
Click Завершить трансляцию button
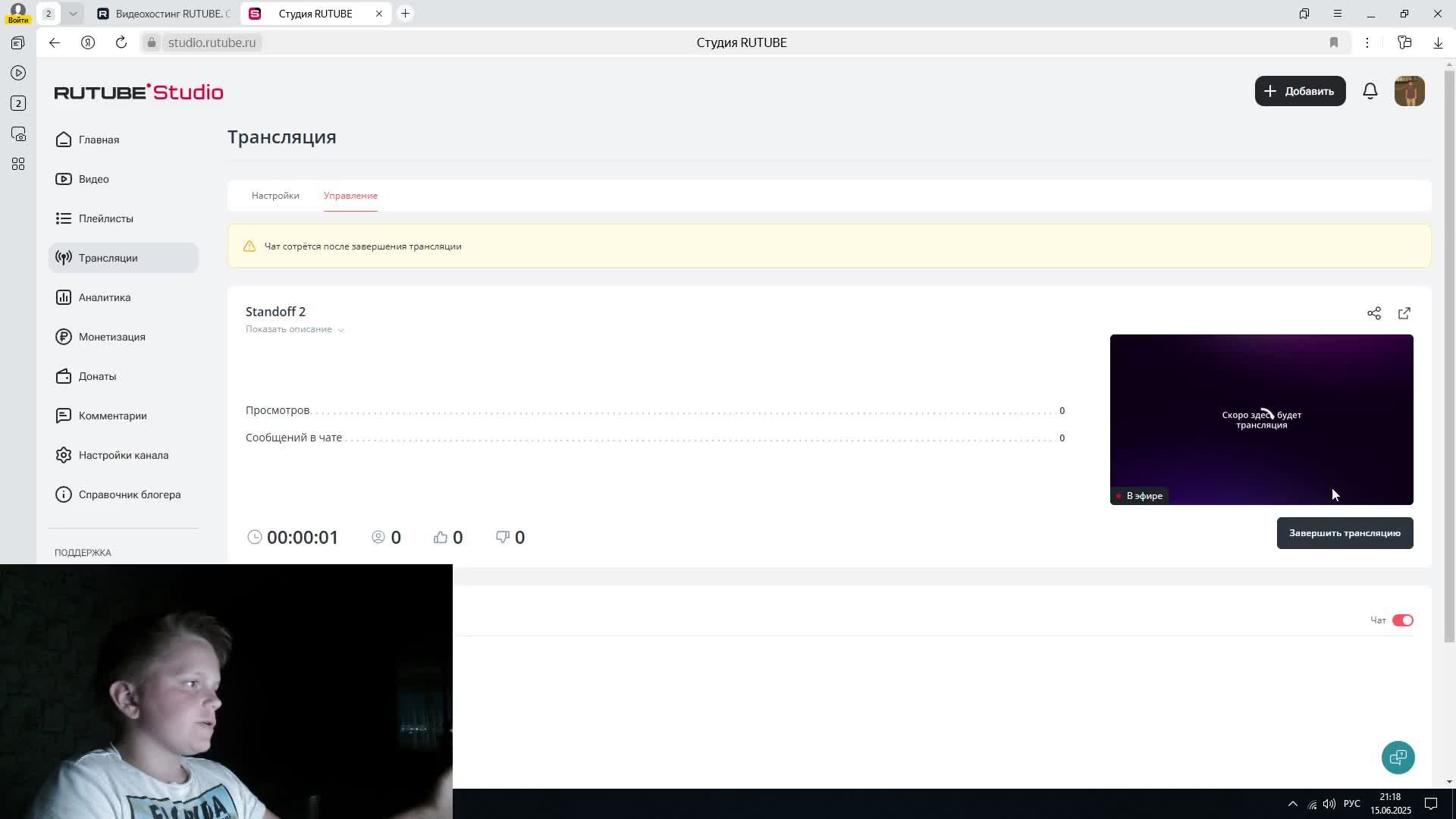[x=1344, y=533]
